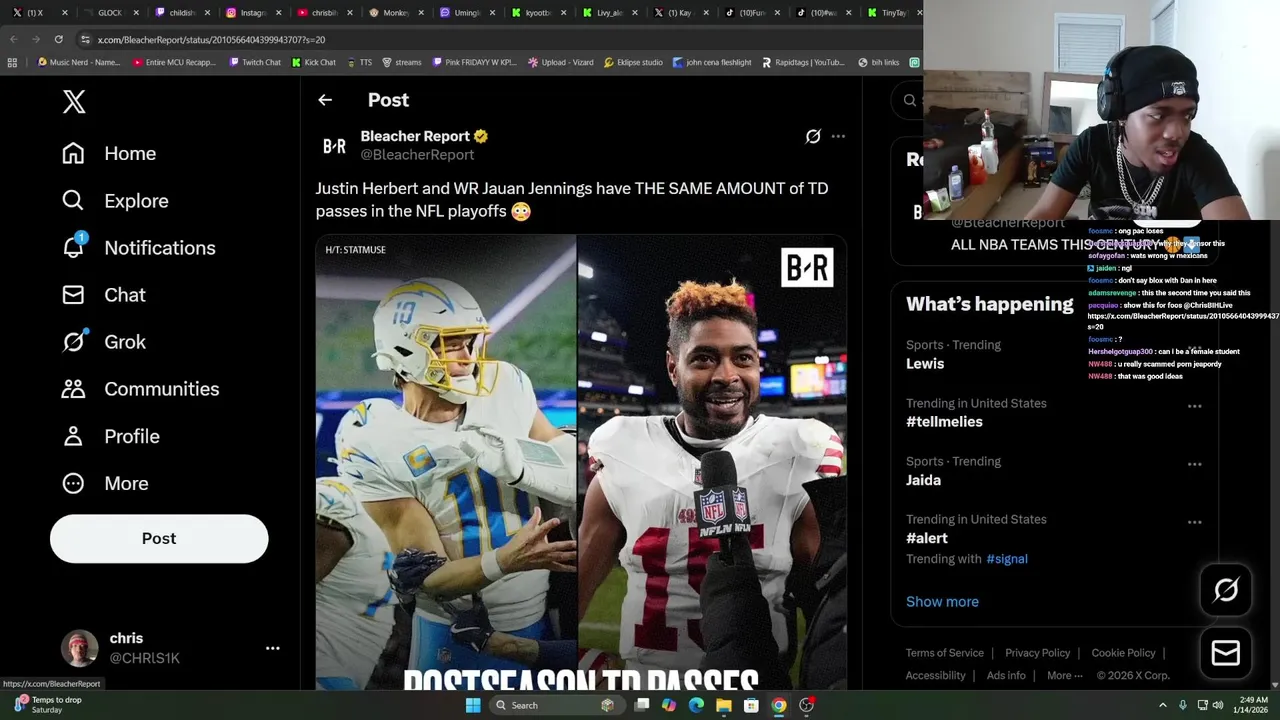1280x720 pixels.
Task: Open Microsoft Edge from taskbar
Action: point(696,705)
